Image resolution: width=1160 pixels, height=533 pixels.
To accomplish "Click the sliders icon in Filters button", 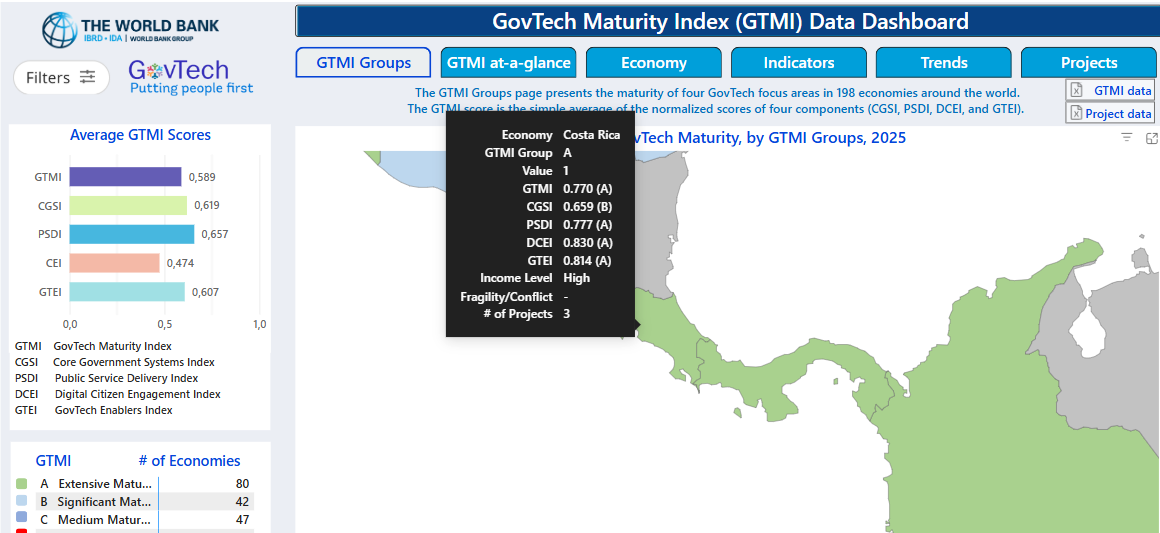I will (88, 77).
